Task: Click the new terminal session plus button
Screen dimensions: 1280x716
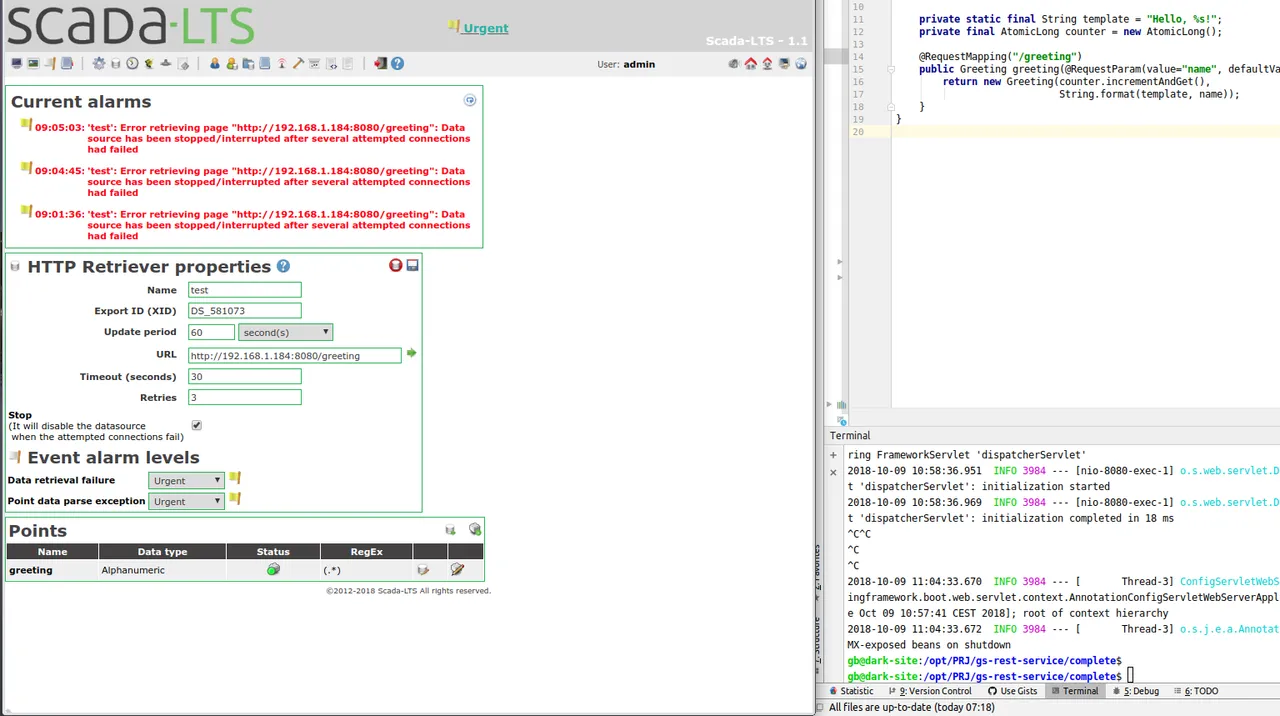Action: (x=833, y=455)
